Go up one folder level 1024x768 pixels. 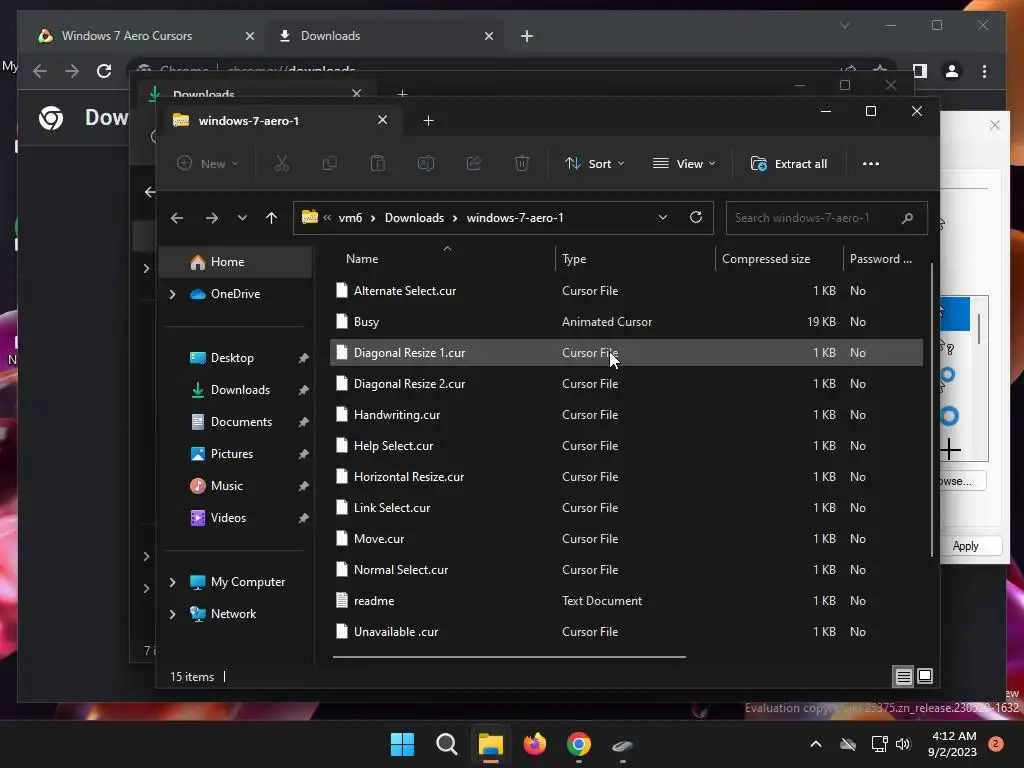pyautogui.click(x=272, y=218)
